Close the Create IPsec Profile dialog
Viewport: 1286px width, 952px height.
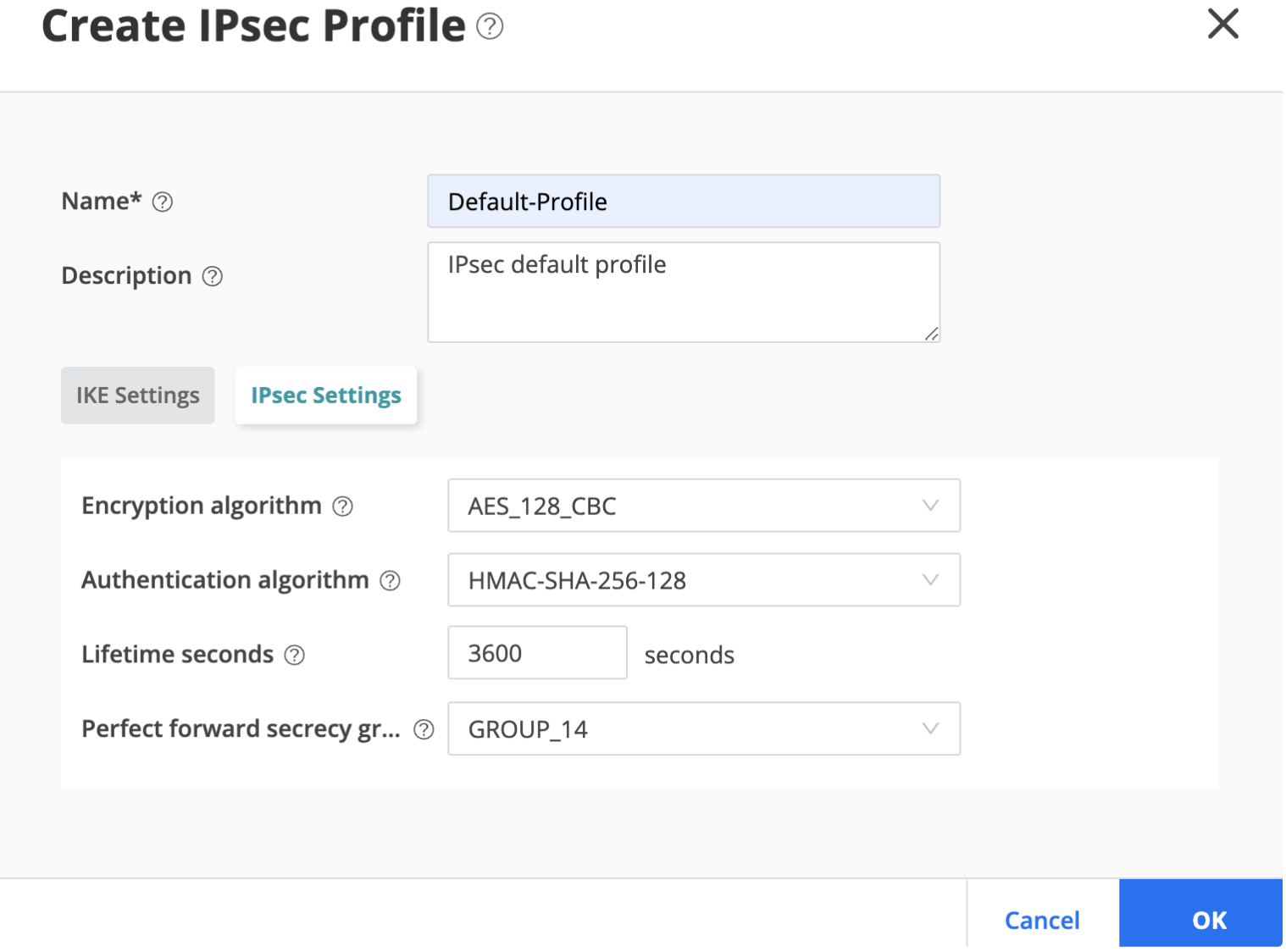coord(1222,24)
